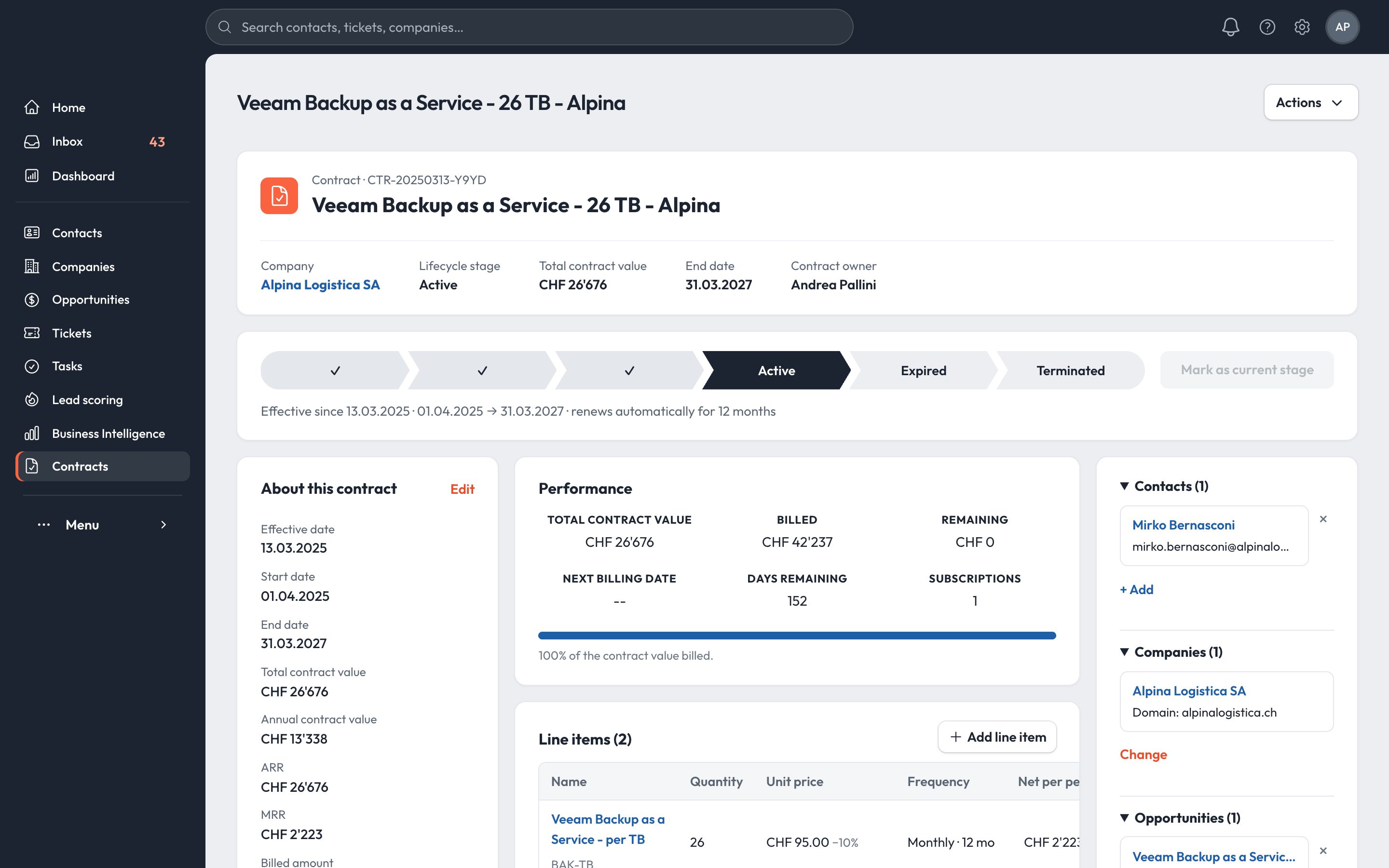Image resolution: width=1389 pixels, height=868 pixels.
Task: Click the Contacts card icon
Action: [x=32, y=232]
